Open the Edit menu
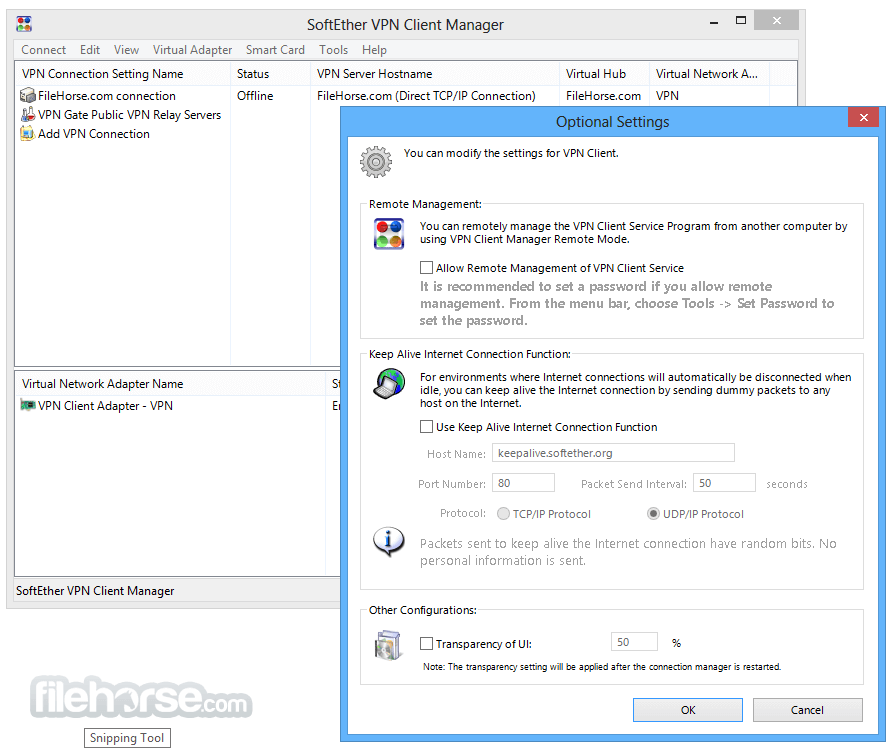 (x=89, y=50)
